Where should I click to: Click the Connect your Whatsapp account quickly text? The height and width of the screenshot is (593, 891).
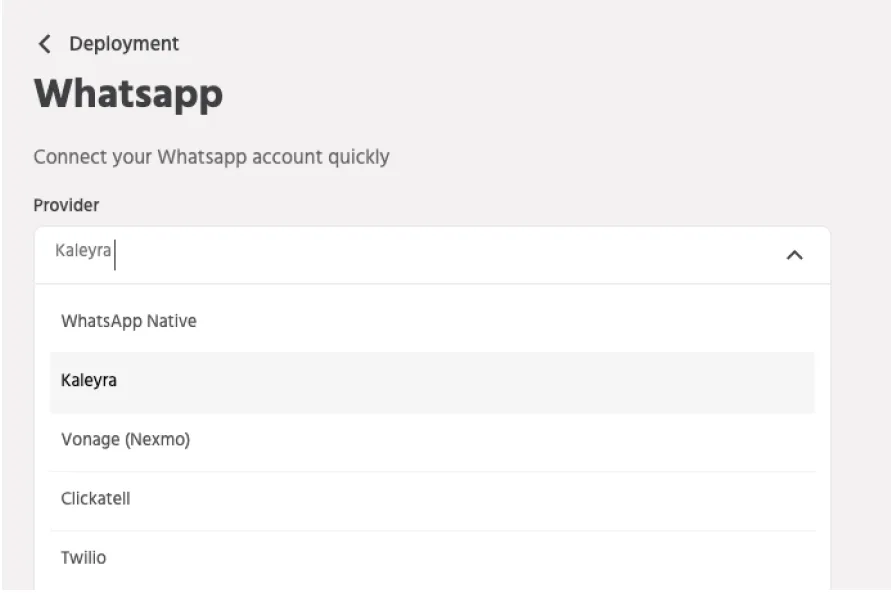tap(211, 157)
